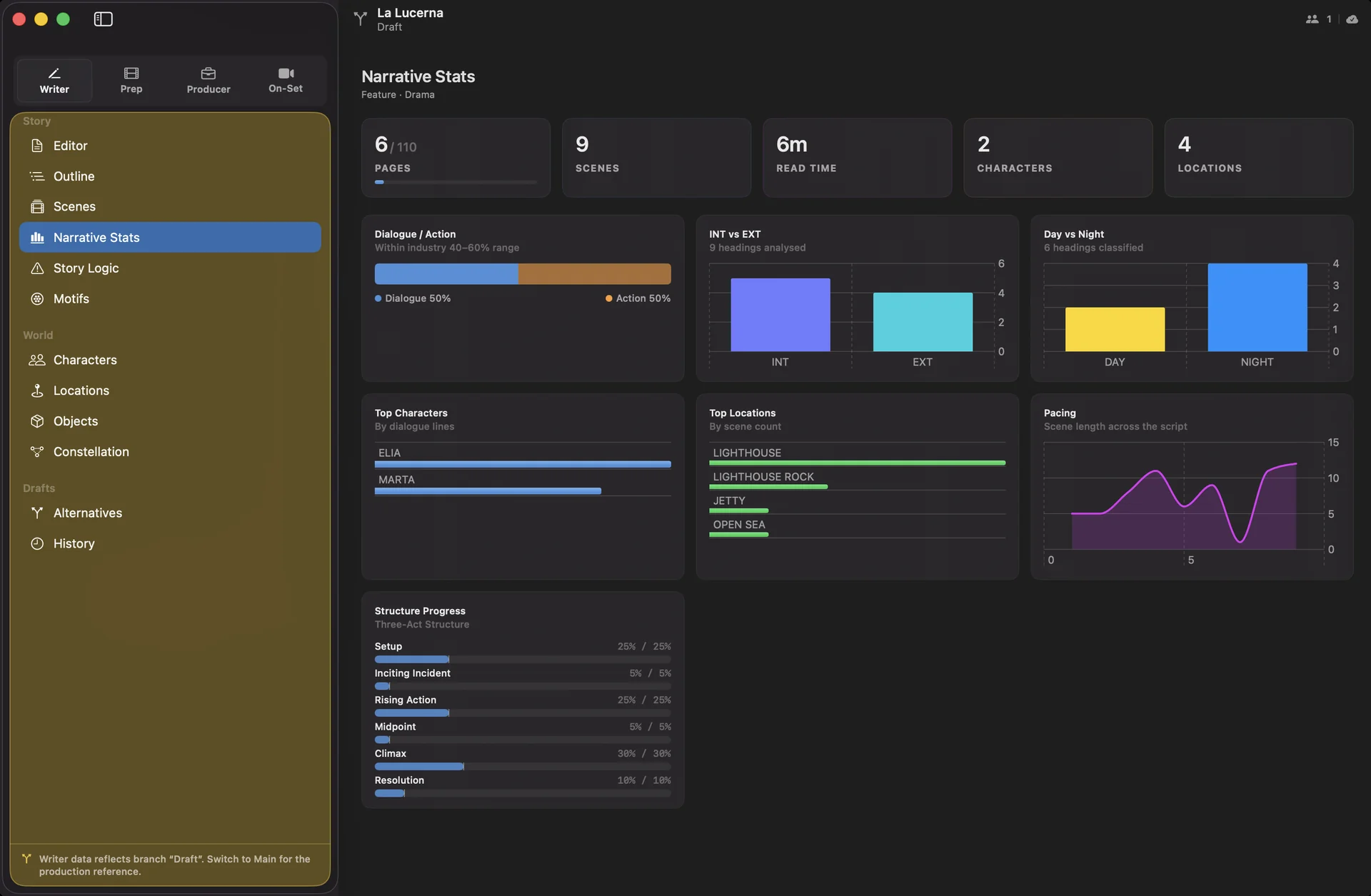Click the Climax progress bar

(523, 767)
